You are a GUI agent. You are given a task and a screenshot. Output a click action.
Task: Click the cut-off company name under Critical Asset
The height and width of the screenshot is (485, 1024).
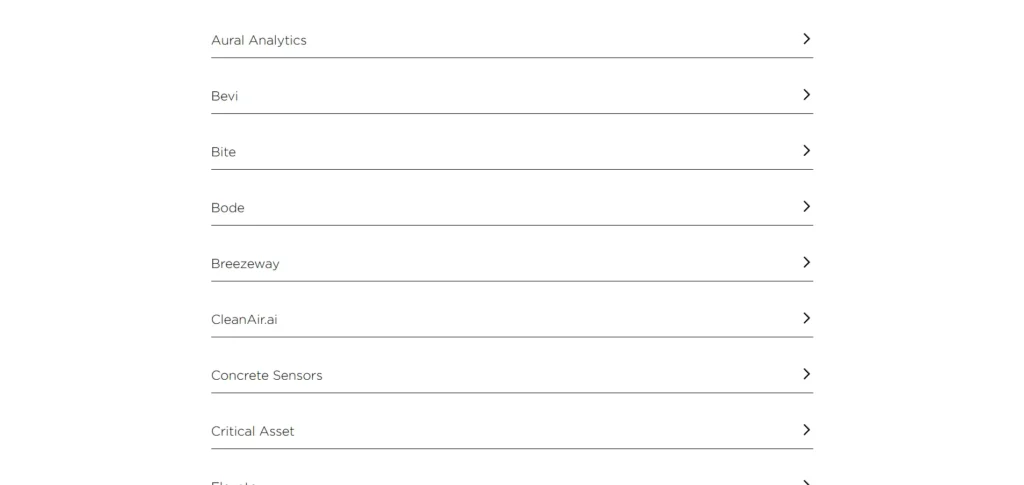(x=233, y=483)
